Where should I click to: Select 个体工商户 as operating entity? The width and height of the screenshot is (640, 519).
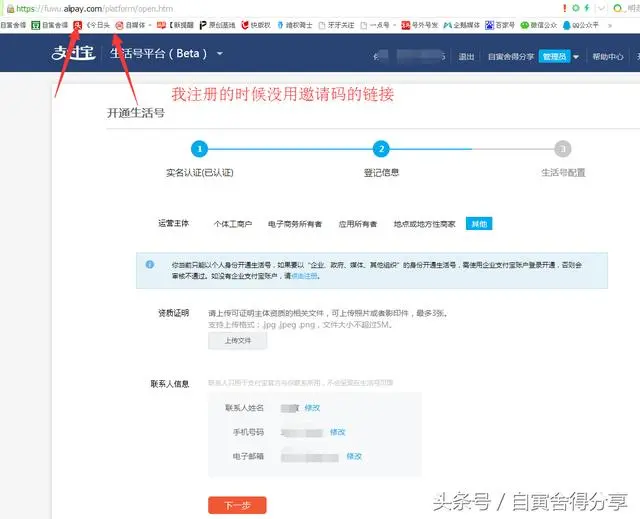pyautogui.click(x=233, y=224)
